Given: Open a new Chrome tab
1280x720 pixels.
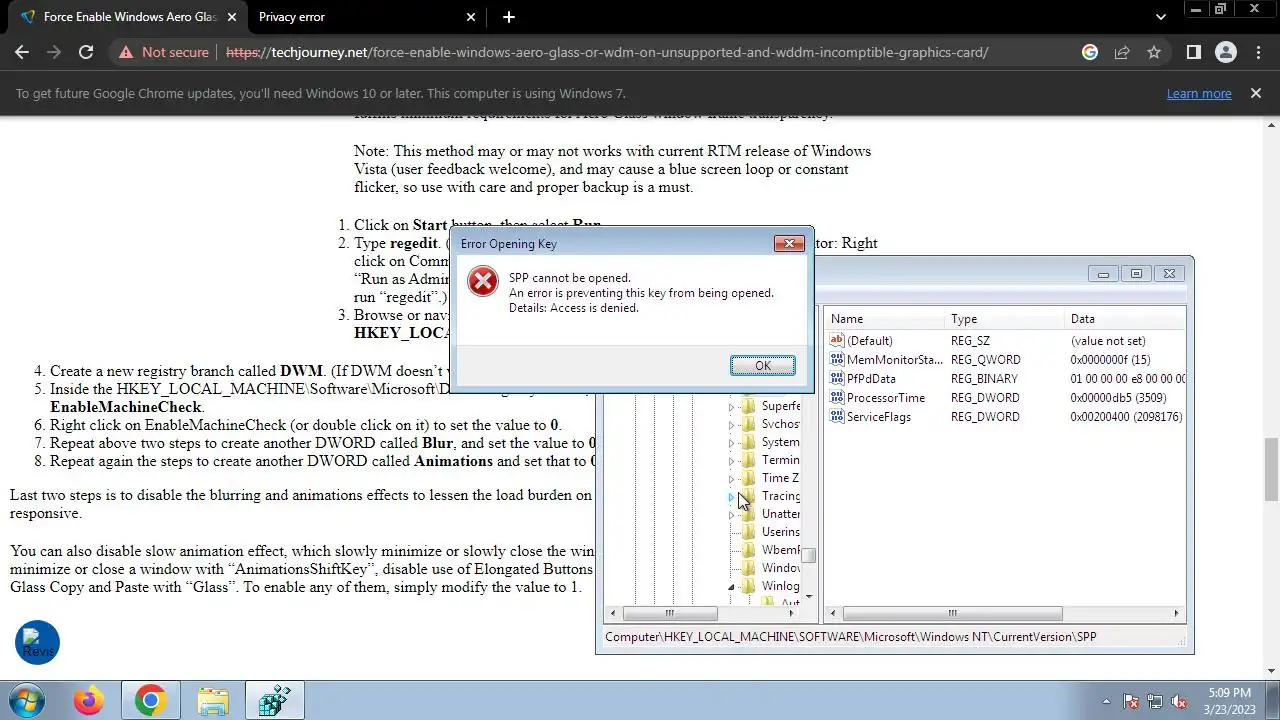Looking at the screenshot, I should 509,17.
